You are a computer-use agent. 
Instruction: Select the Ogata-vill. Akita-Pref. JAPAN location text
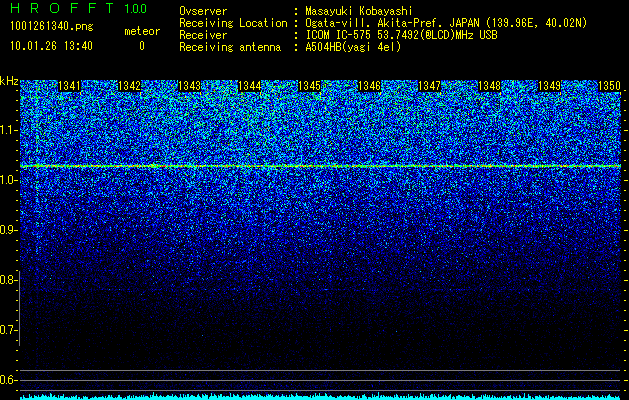[x=446, y=23]
